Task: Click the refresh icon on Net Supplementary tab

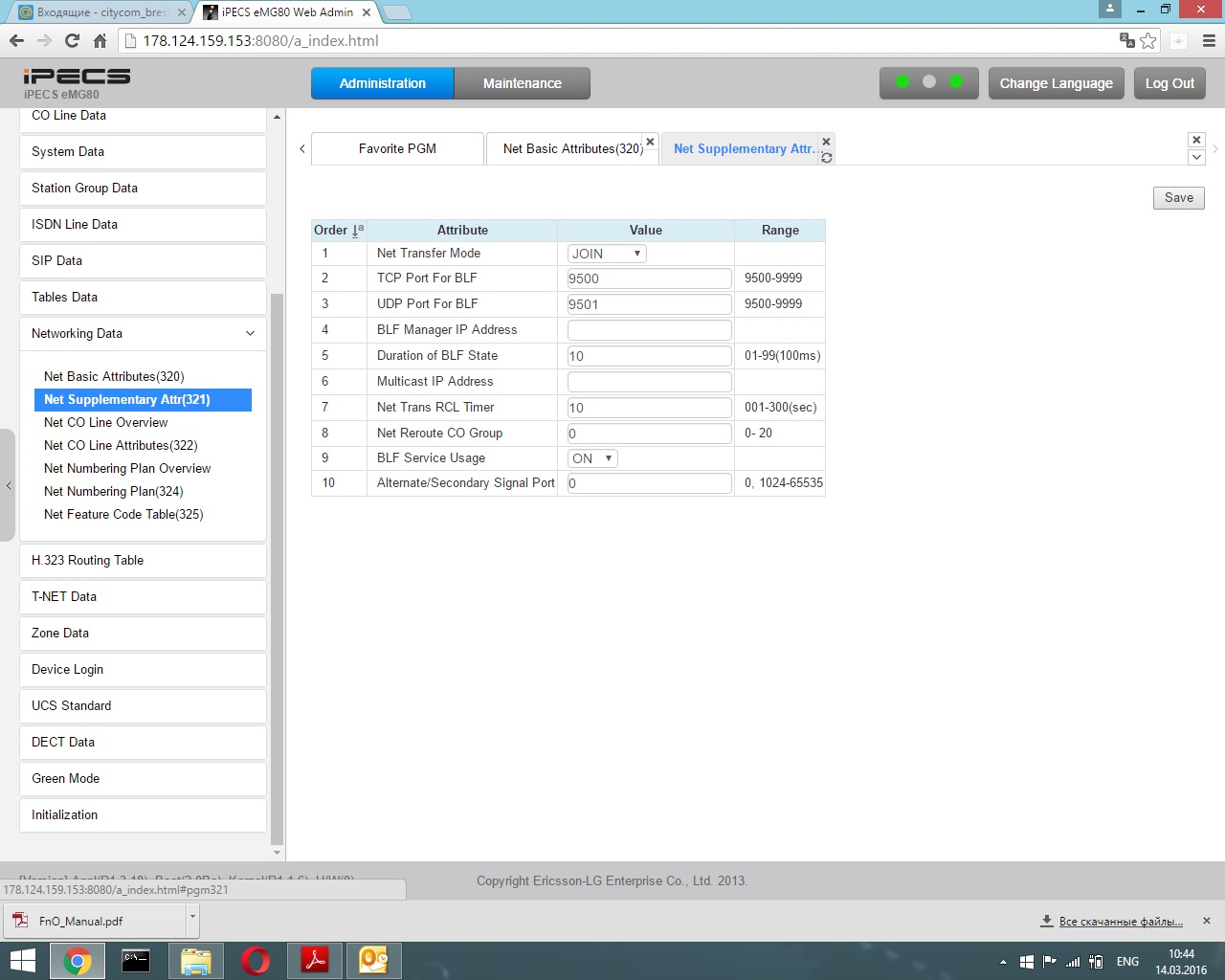Action: tap(827, 158)
